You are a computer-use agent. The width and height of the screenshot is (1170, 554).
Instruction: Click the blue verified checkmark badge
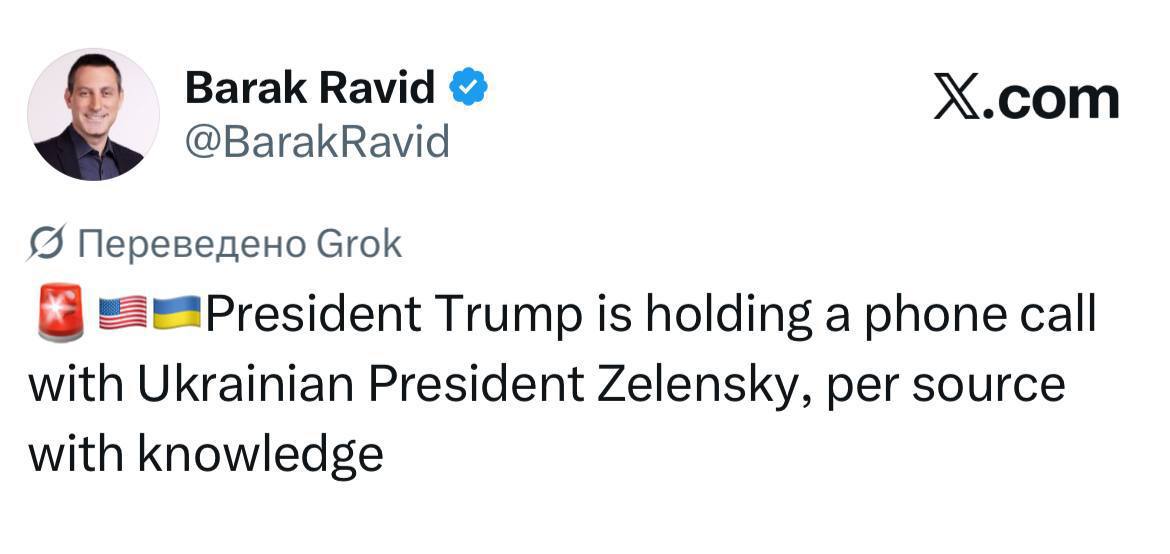(x=467, y=89)
